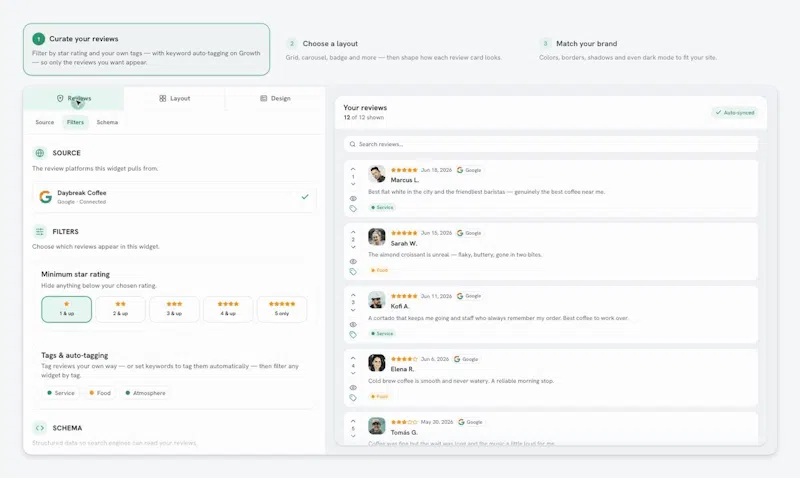The width and height of the screenshot is (800, 478).
Task: Click Kofi A. avatar
Action: pyautogui.click(x=377, y=300)
